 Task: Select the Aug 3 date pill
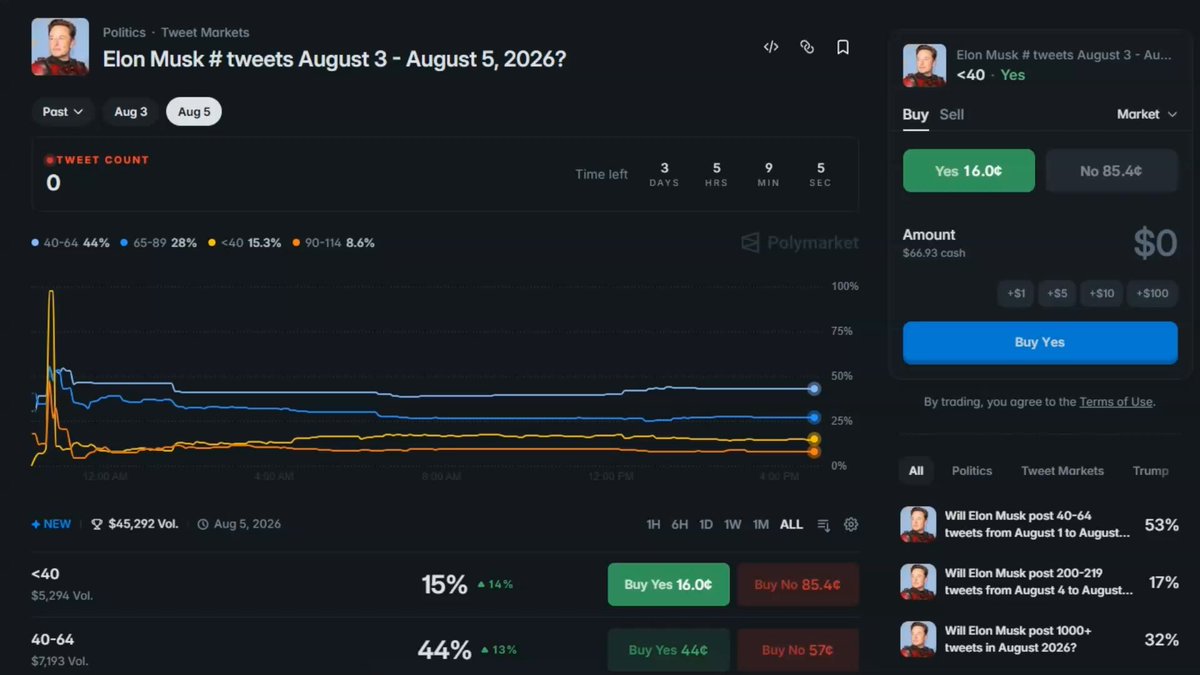point(131,112)
